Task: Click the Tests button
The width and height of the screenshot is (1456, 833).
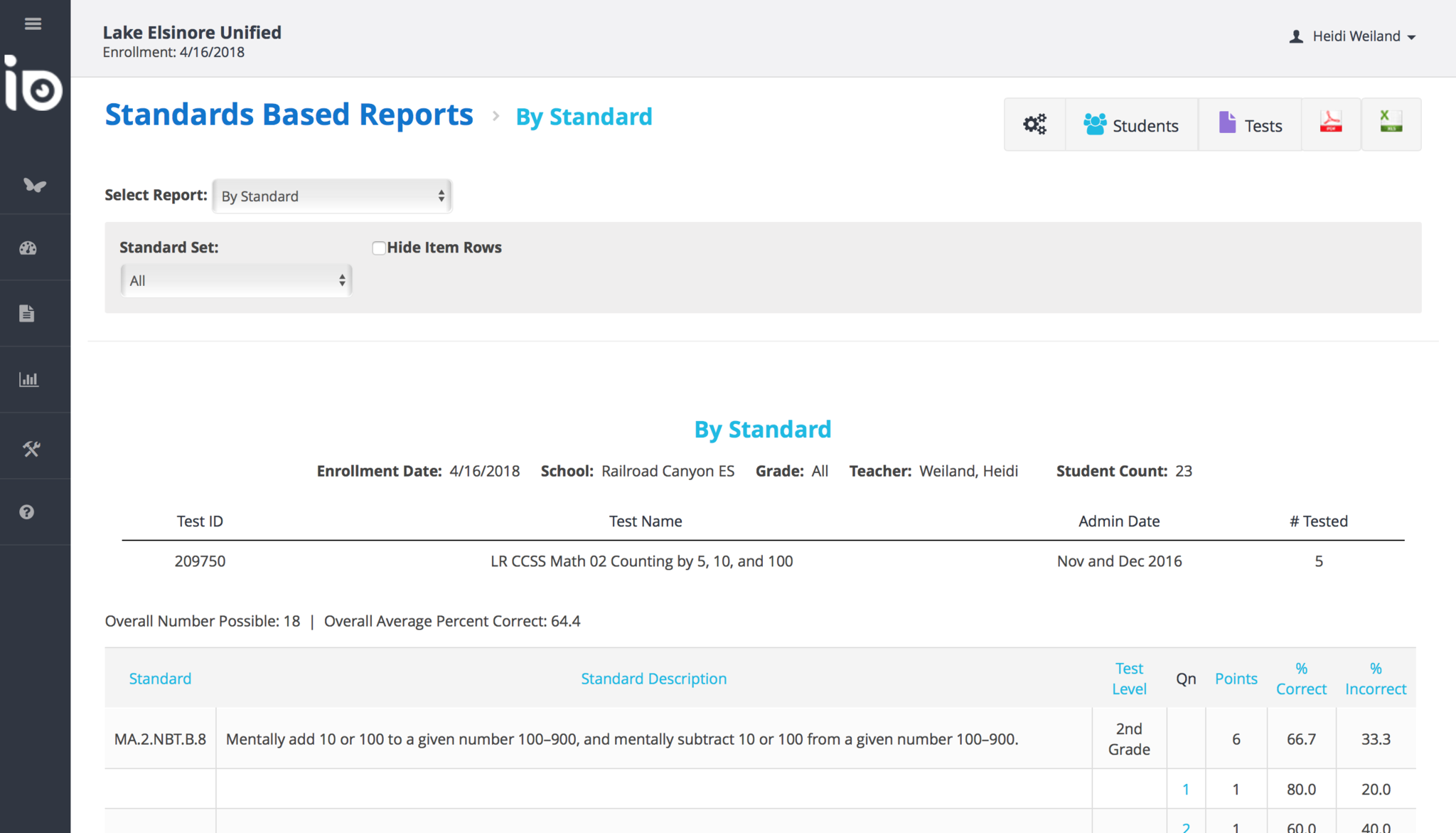Action: pyautogui.click(x=1250, y=125)
